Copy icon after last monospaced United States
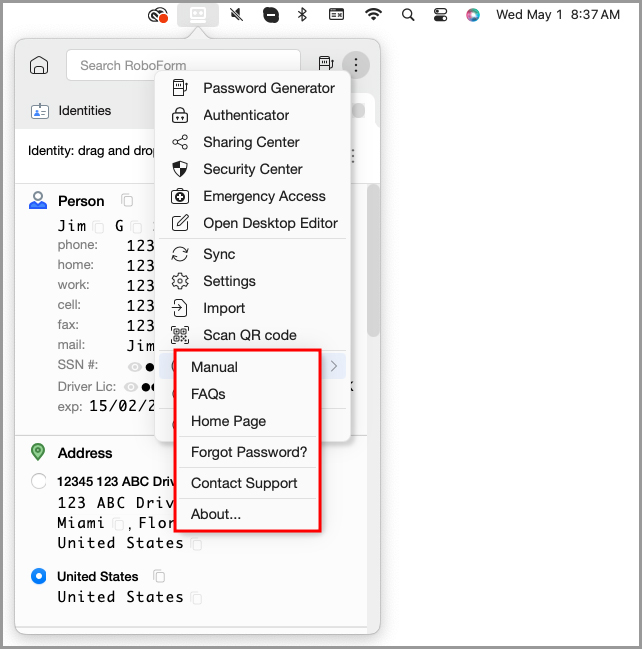This screenshot has height=649, width=642. [196, 598]
